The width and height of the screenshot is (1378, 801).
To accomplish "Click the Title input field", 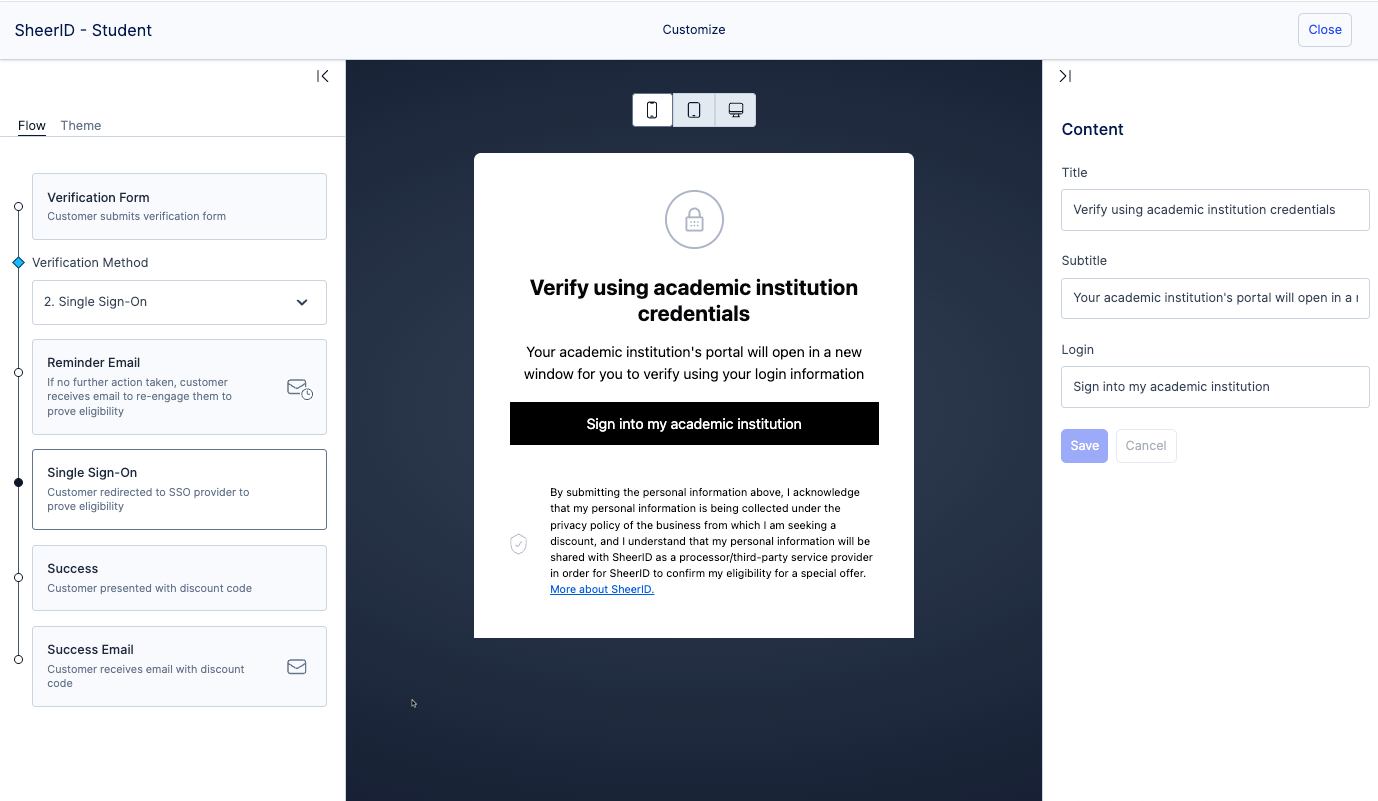I will click(x=1214, y=210).
